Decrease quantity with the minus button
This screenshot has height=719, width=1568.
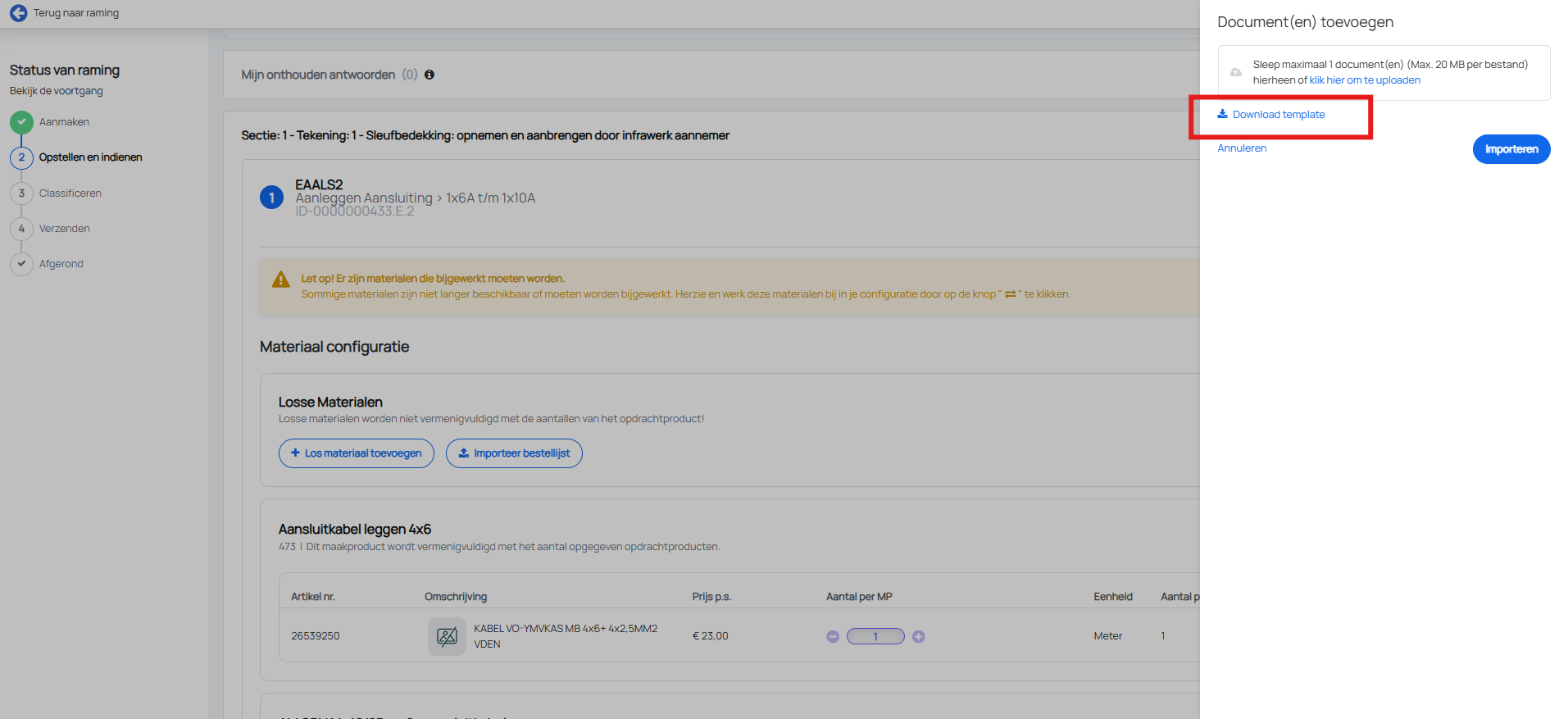point(833,636)
